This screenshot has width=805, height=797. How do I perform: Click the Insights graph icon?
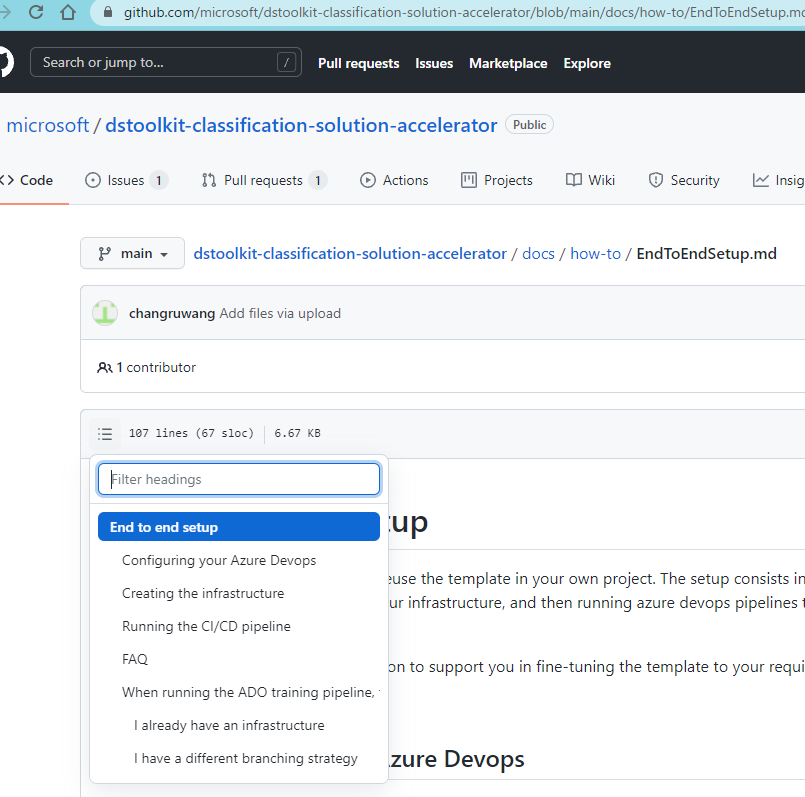(761, 180)
